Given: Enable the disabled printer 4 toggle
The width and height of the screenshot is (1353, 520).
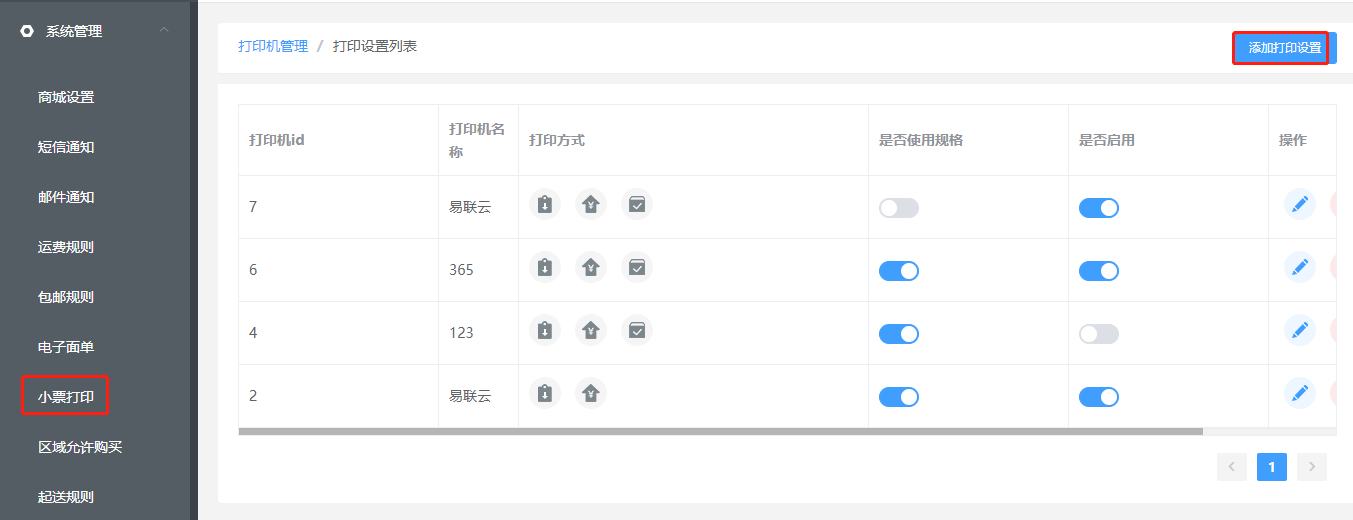Looking at the screenshot, I should pyautogui.click(x=1098, y=334).
